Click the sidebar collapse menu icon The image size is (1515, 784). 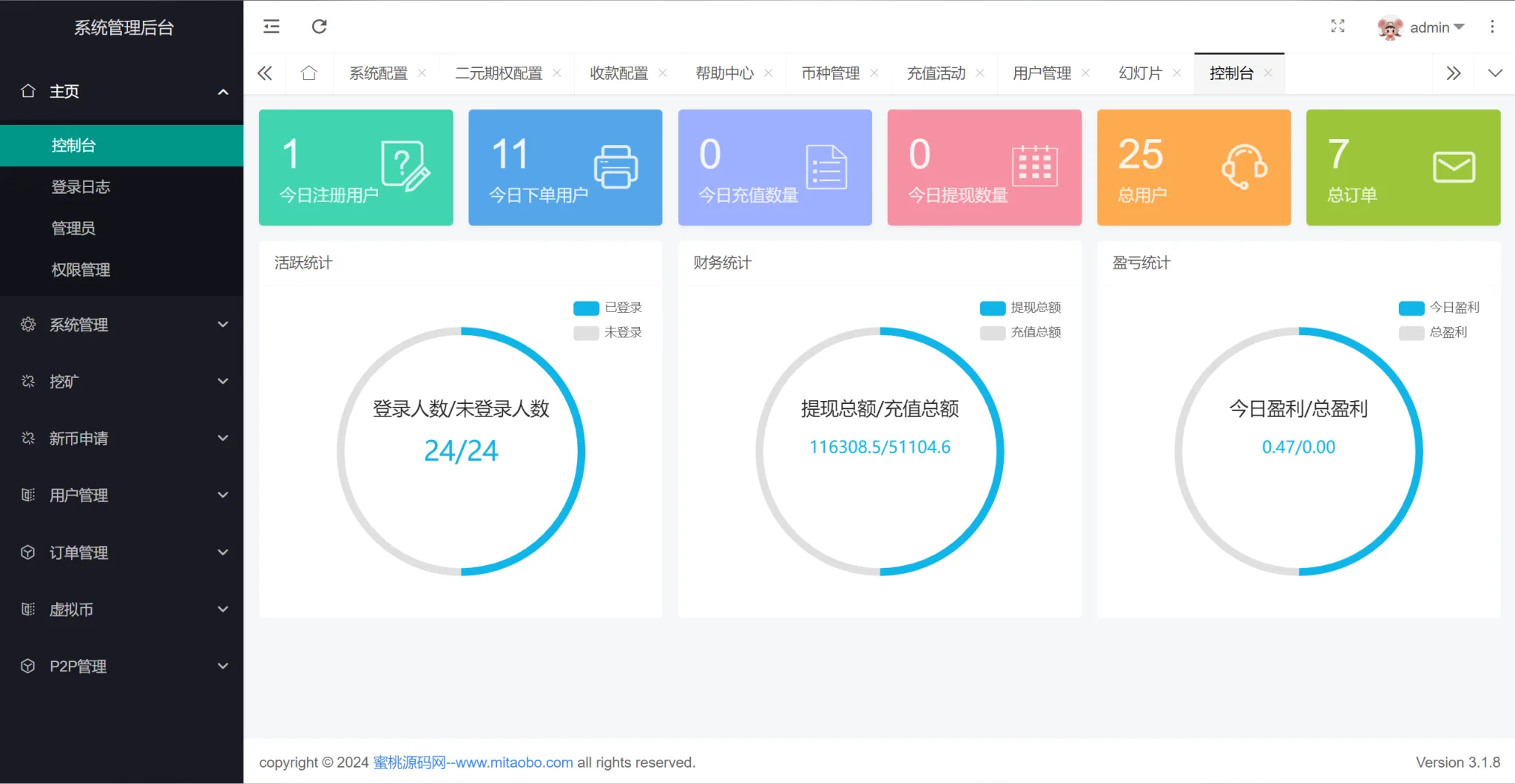[271, 27]
